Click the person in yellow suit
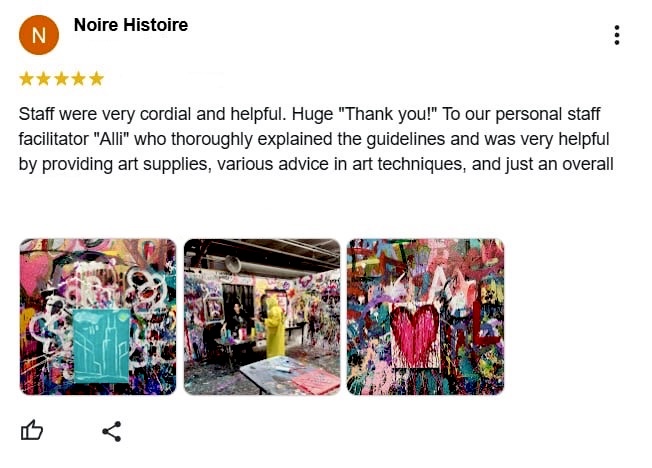Viewport: 652px width, 468px height. [275, 329]
